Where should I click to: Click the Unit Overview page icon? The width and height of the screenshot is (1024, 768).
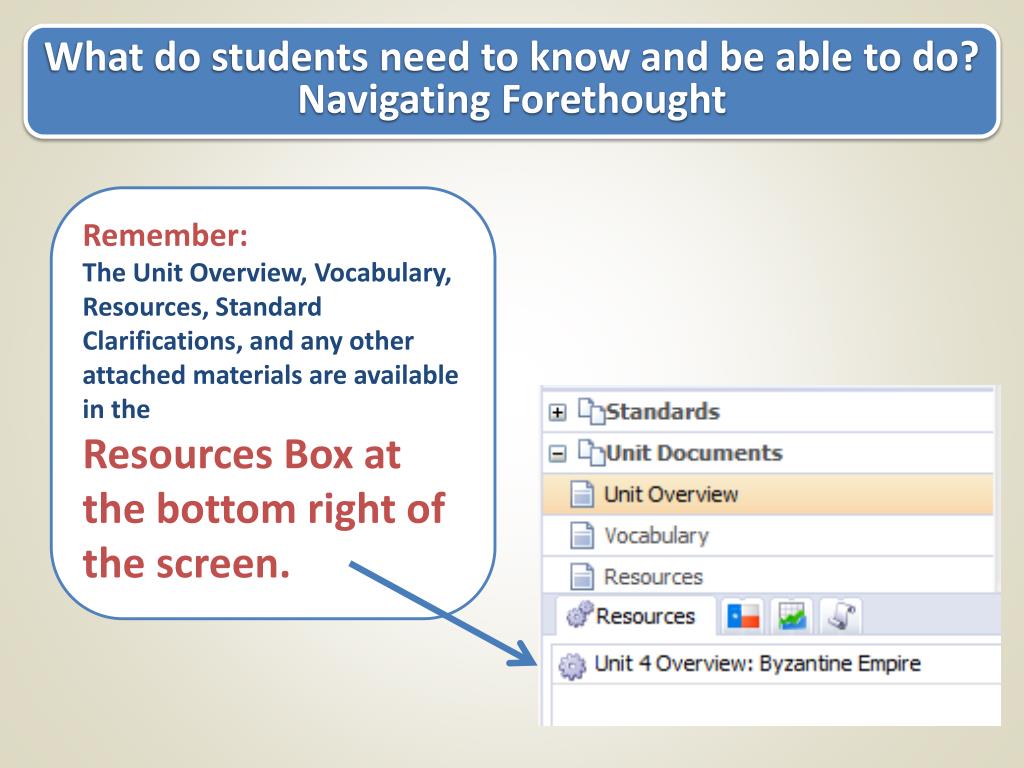582,494
